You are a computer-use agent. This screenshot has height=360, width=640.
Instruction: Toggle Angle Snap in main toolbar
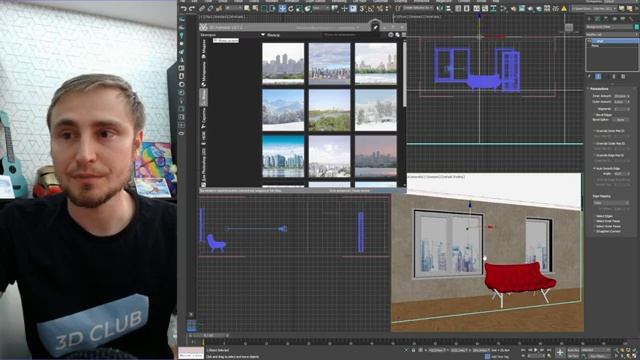click(371, 8)
